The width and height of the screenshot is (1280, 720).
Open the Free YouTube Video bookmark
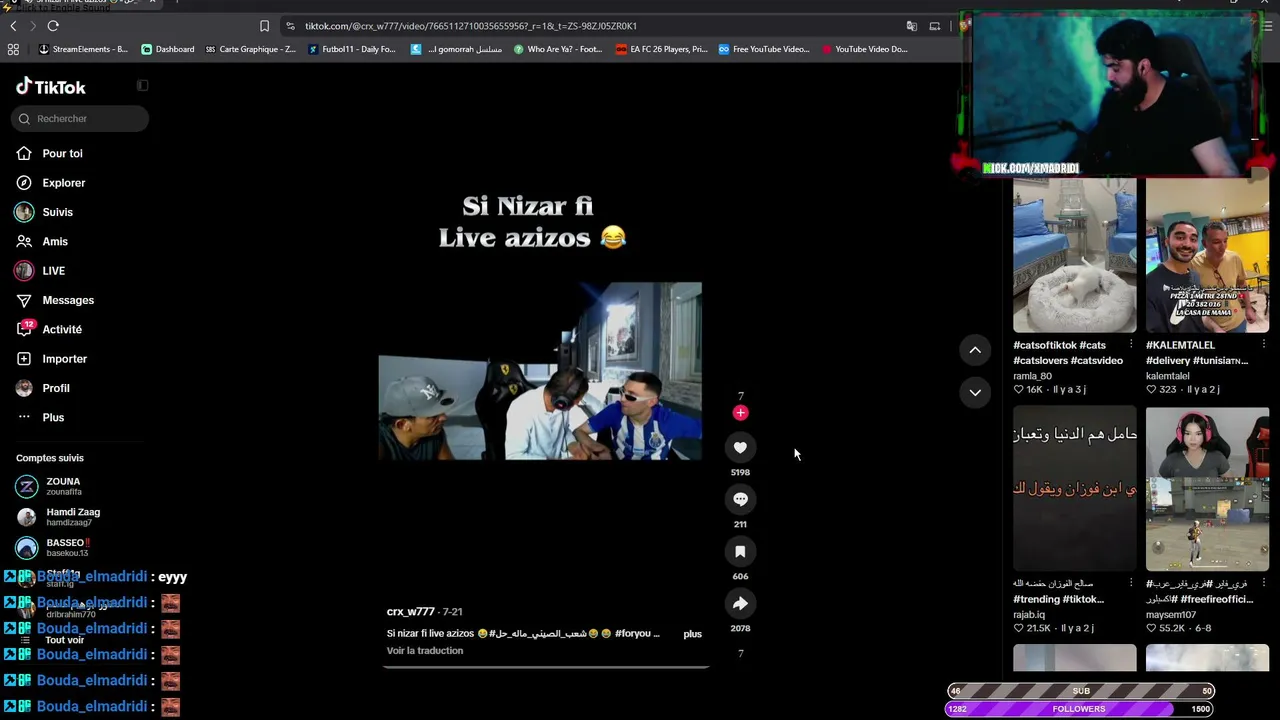coord(764,49)
